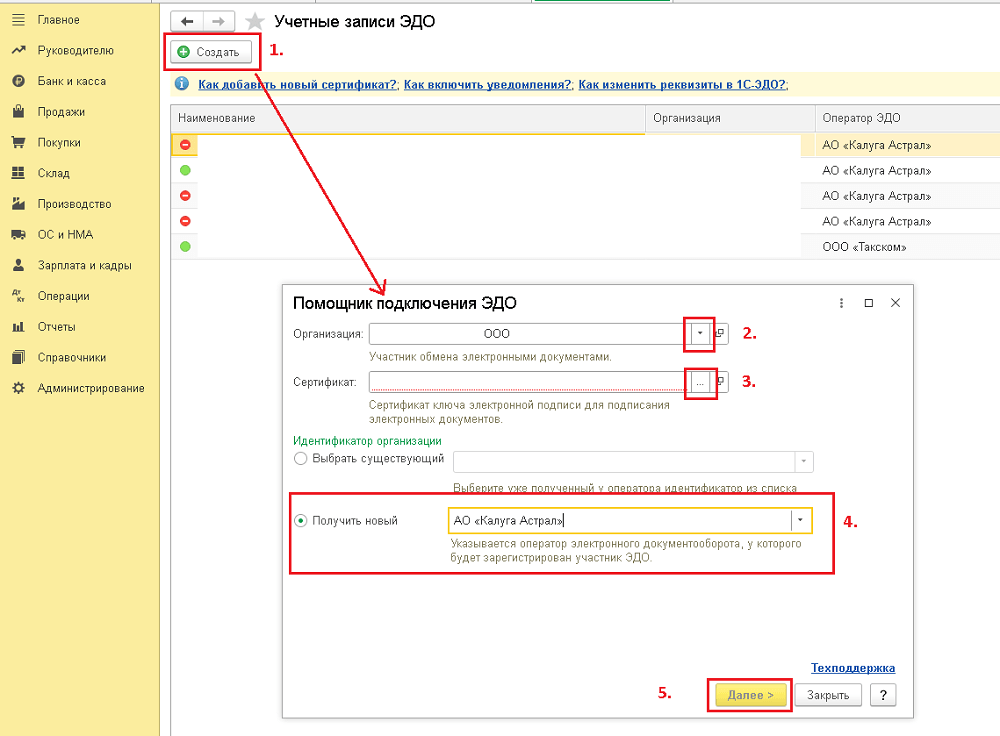Click the open icon beside Сертификат field
The image size is (1000, 736).
tap(722, 382)
